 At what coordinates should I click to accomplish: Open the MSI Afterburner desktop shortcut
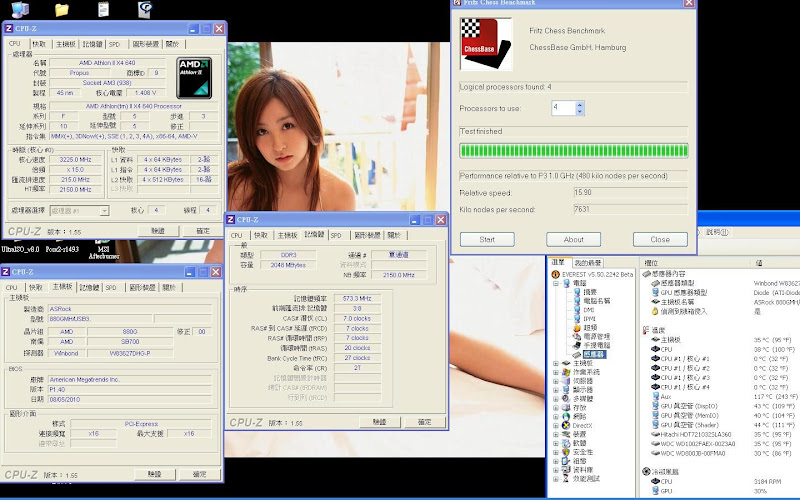tap(104, 250)
